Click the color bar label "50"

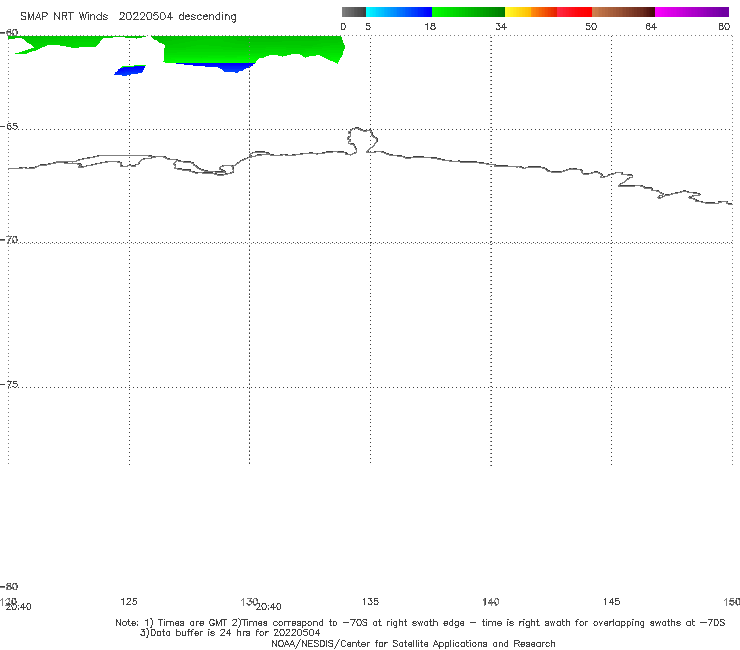(591, 27)
